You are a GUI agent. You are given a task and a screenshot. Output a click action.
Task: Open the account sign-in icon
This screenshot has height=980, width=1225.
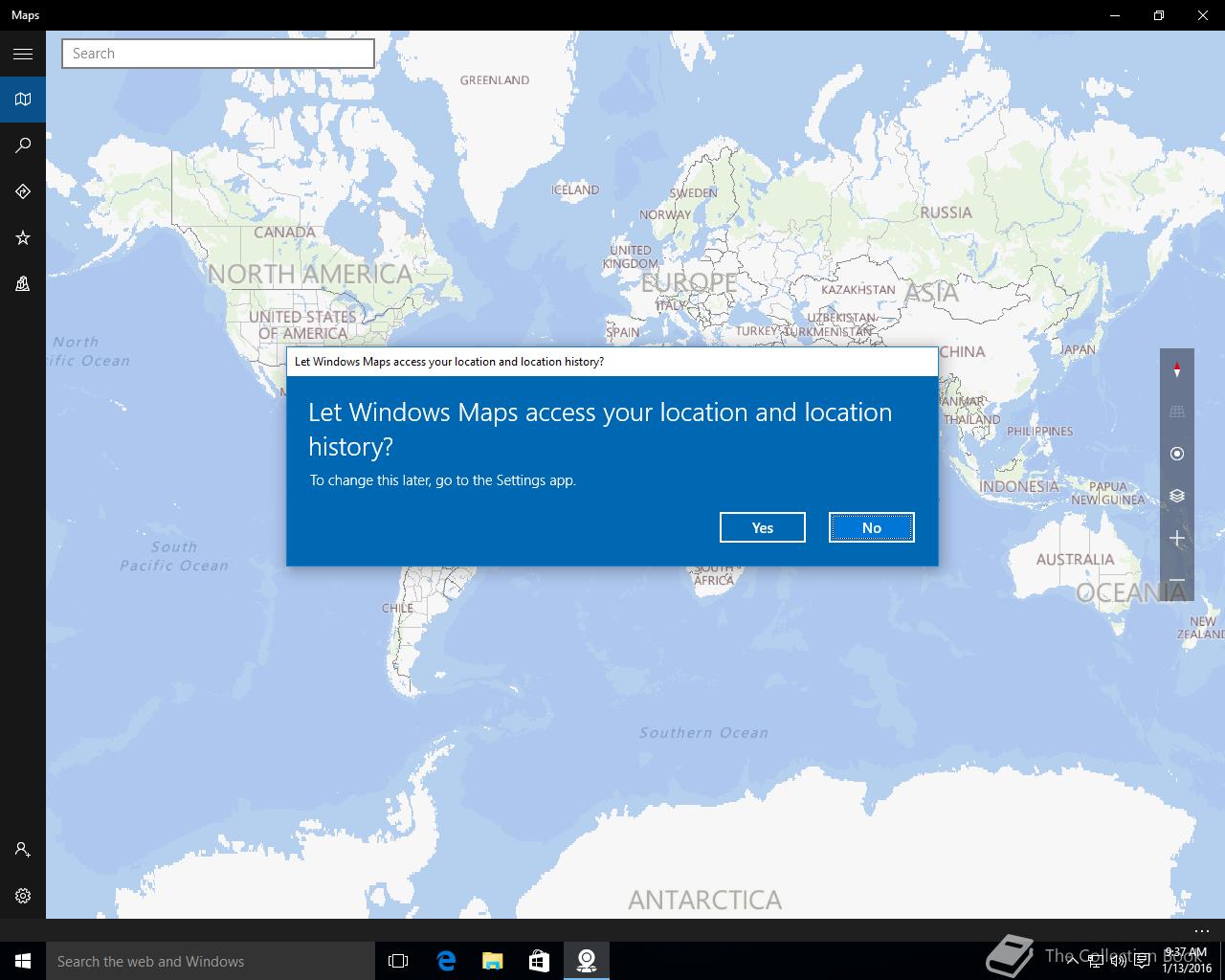click(23, 850)
